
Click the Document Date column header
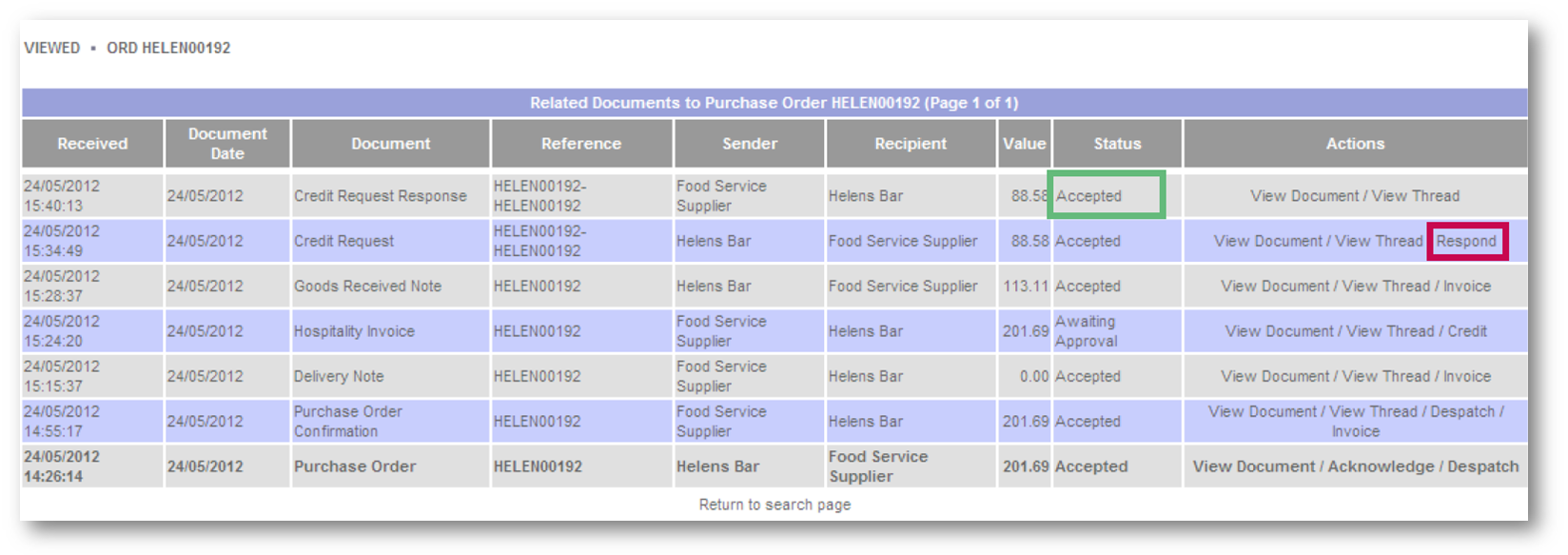227,144
